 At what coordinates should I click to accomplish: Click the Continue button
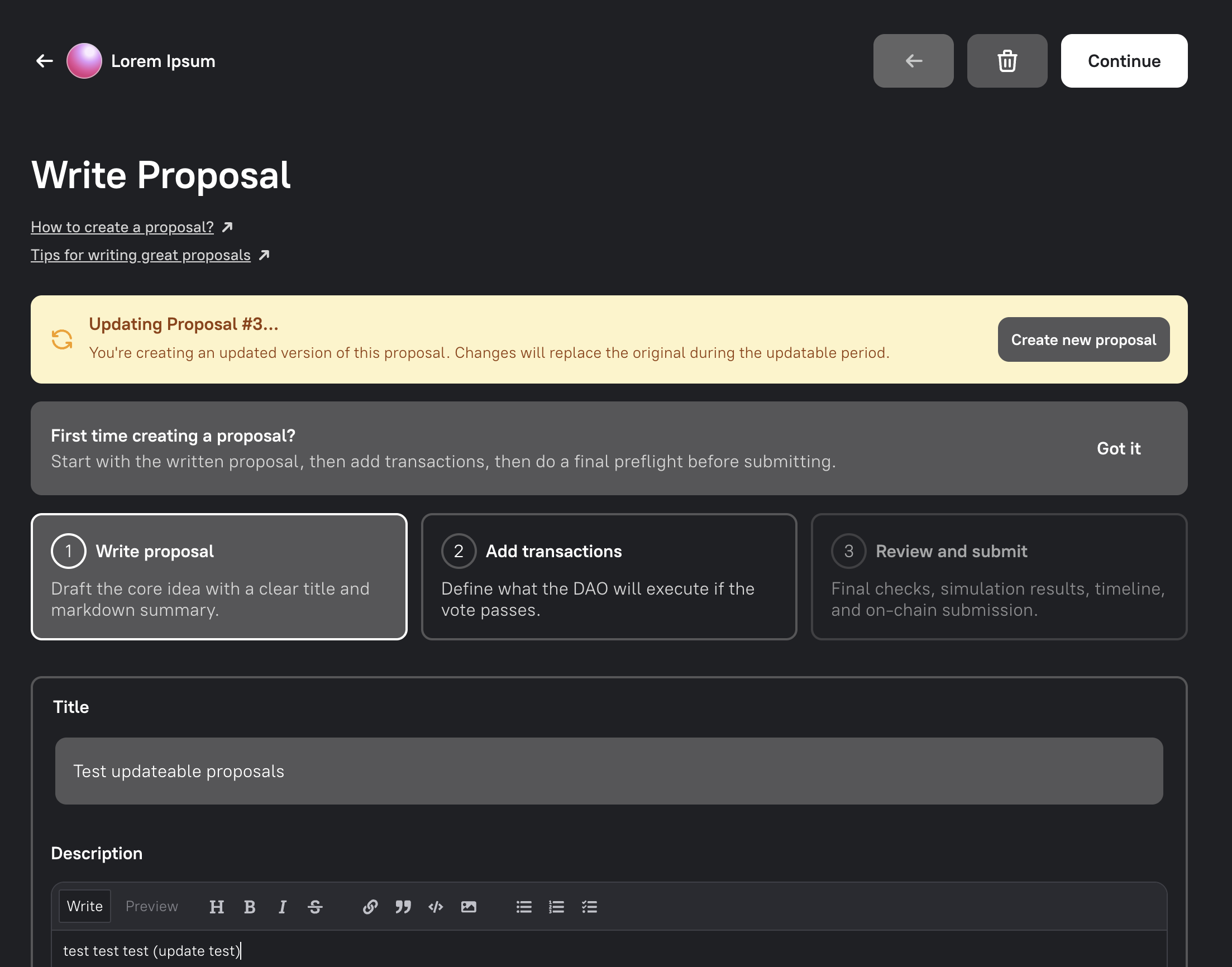1124,61
